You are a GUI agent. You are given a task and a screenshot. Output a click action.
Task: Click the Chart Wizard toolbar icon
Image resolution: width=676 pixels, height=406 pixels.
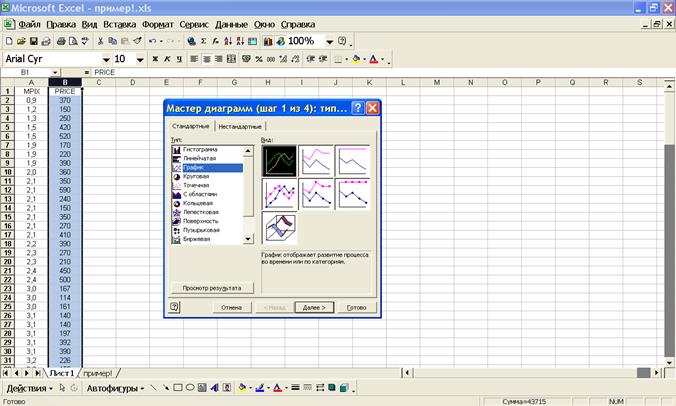[268, 41]
